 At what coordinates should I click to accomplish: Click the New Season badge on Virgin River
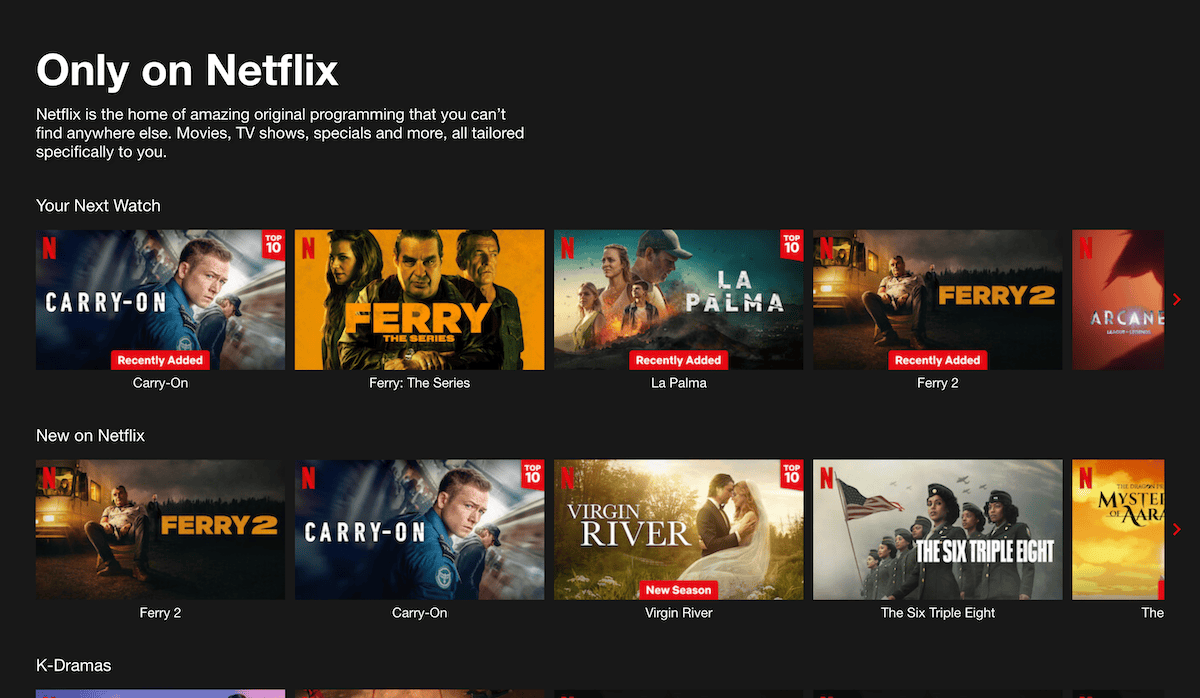tap(679, 590)
